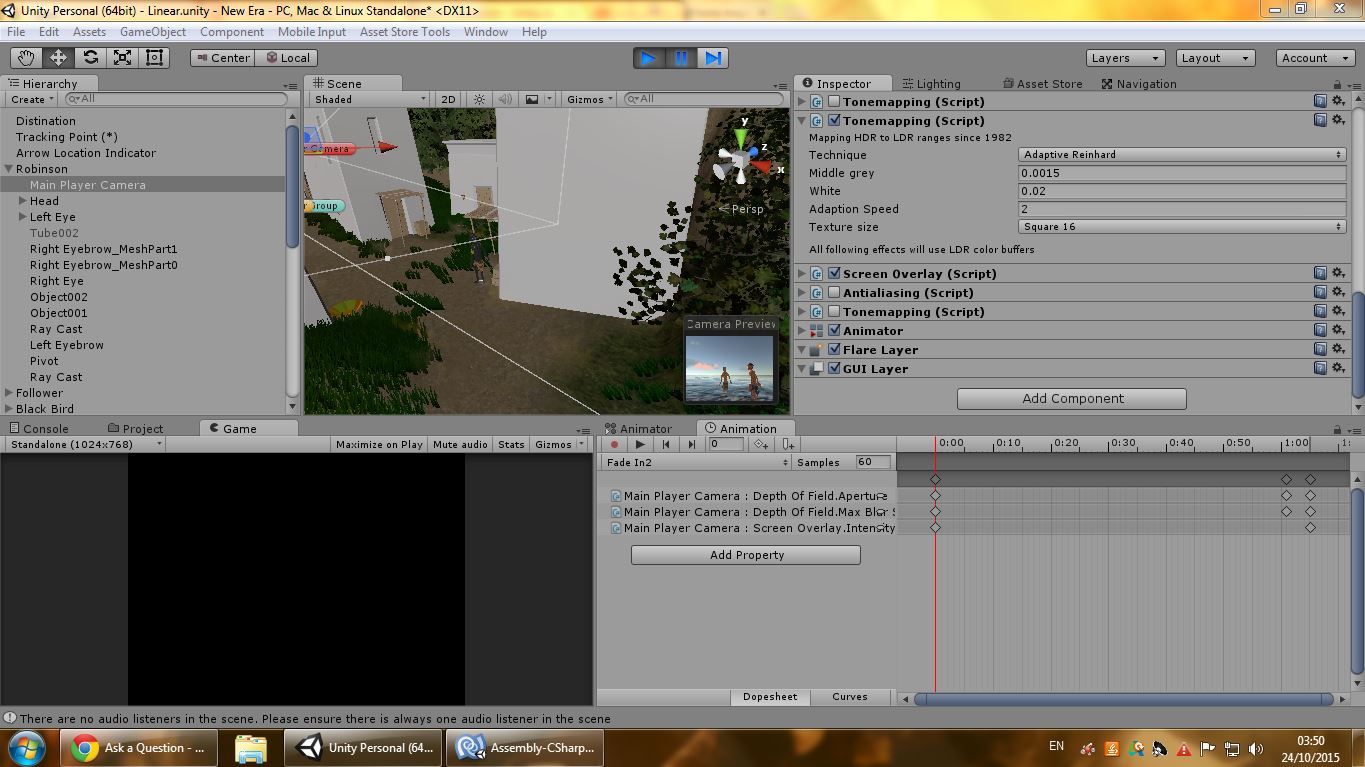Image resolution: width=1365 pixels, height=767 pixels.
Task: Open scene effects image icon dropdown
Action: coord(539,99)
